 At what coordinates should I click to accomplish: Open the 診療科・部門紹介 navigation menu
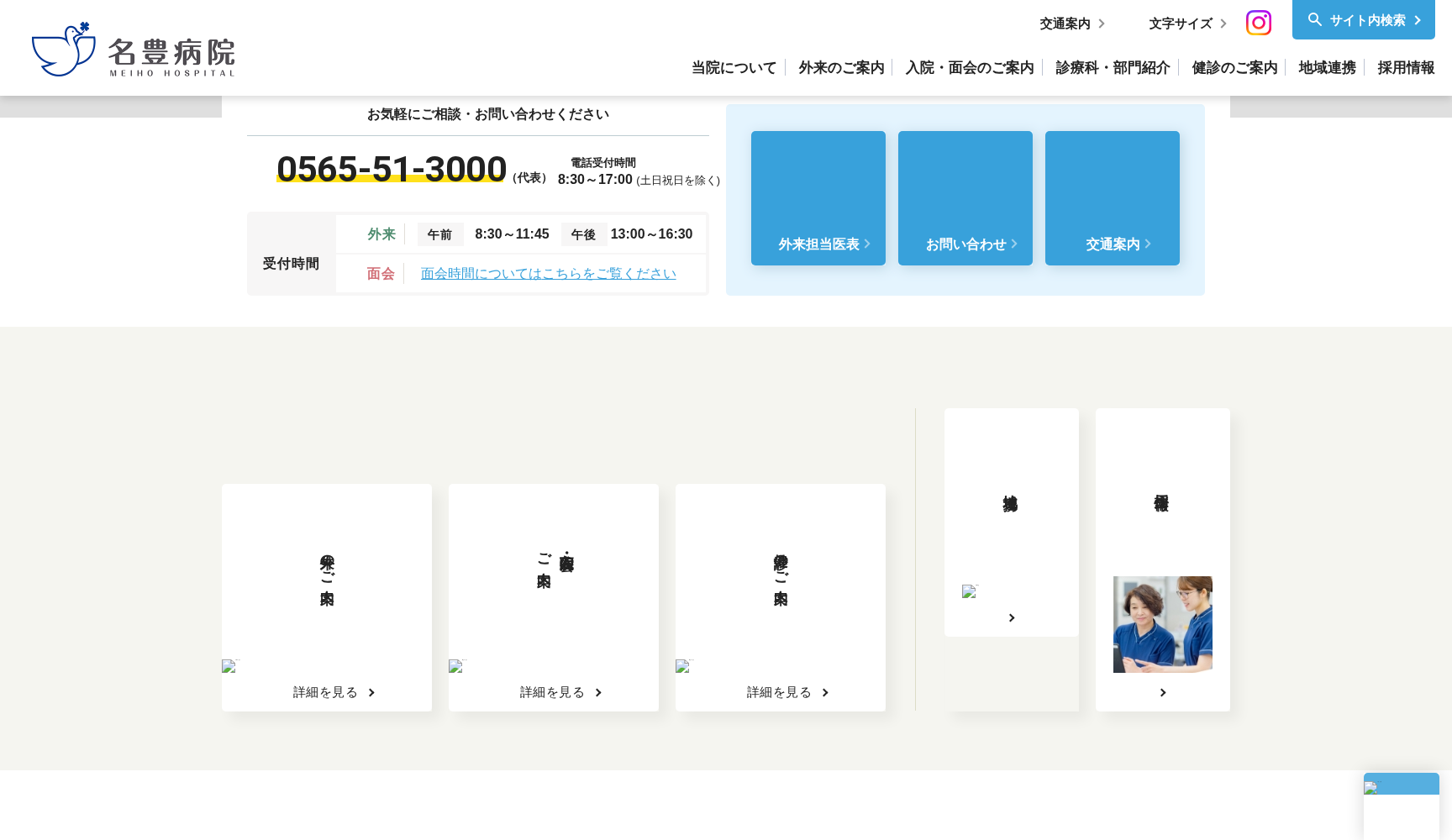[1111, 67]
